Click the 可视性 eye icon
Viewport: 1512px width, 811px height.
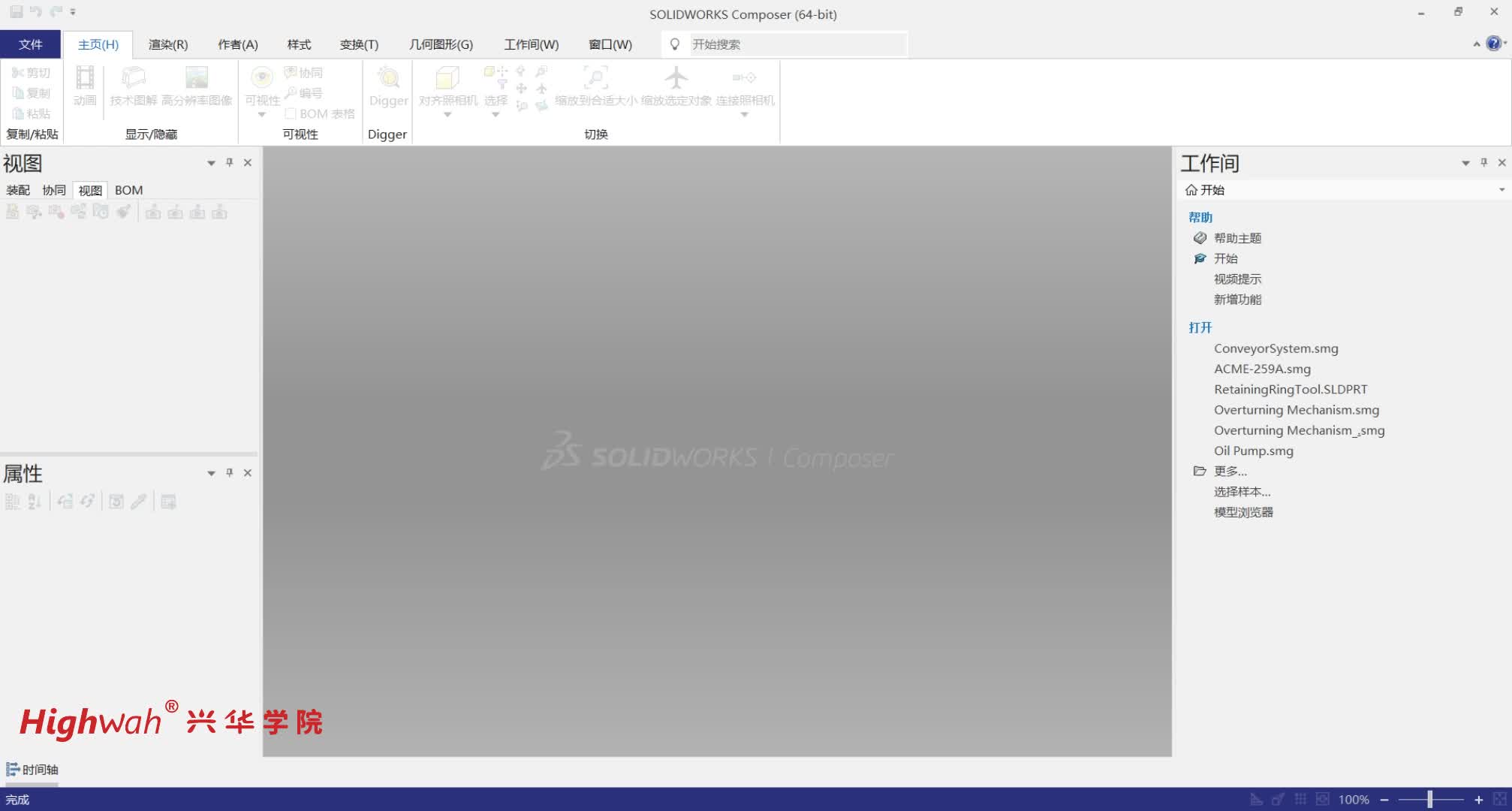[262, 77]
